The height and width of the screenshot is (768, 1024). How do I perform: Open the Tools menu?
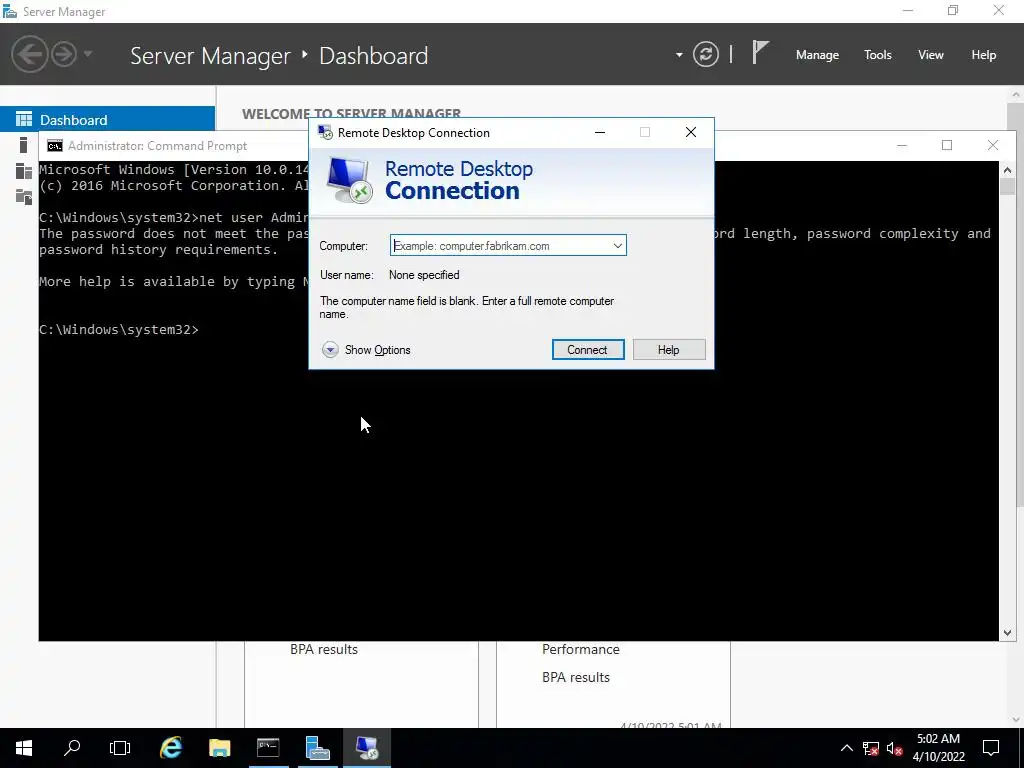coord(877,55)
